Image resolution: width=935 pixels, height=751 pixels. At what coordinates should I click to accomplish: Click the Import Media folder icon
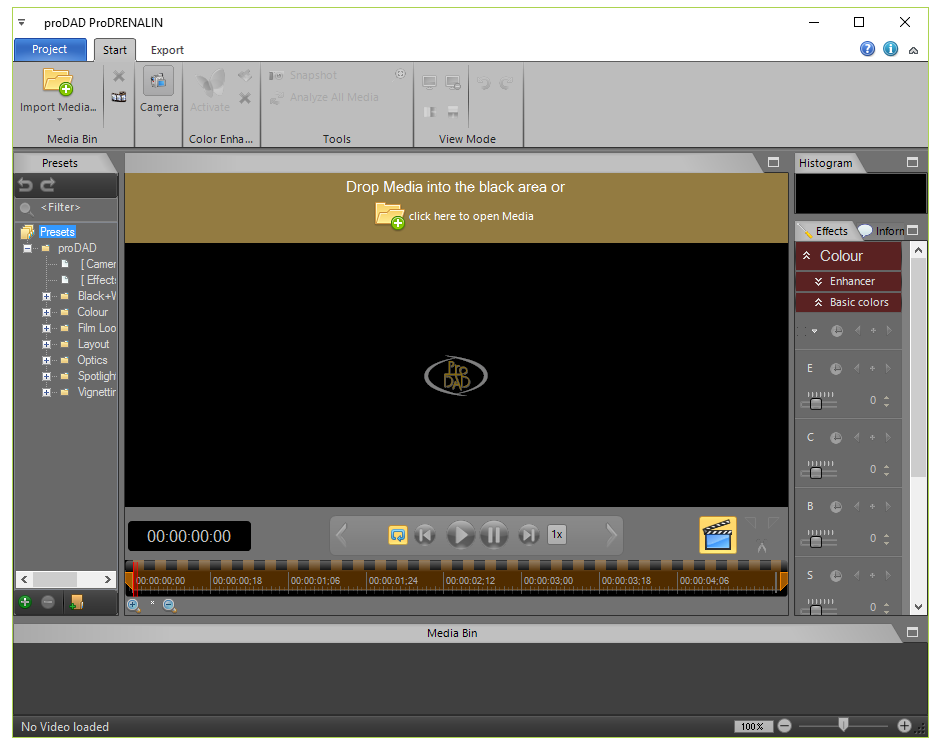pyautogui.click(x=58, y=82)
